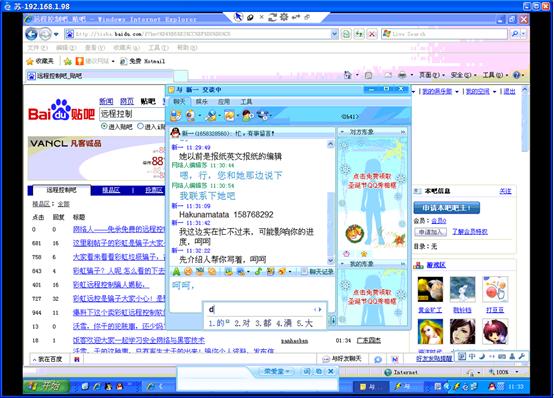Click the IE favorites star icon
This screenshot has height=398, width=554.
(x=30, y=61)
